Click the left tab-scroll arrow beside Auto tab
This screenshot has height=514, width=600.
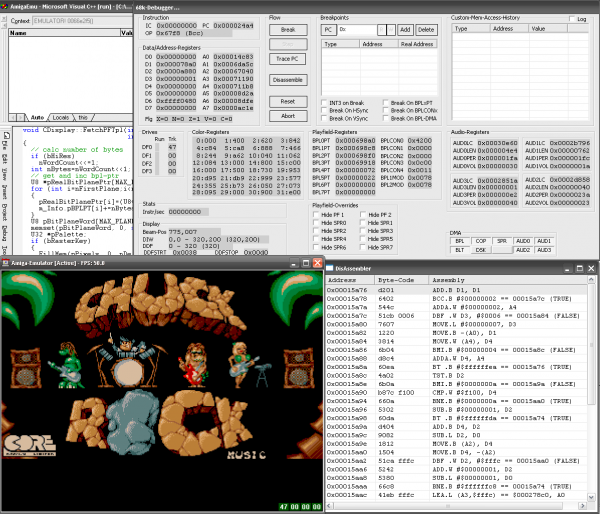coord(13,117)
